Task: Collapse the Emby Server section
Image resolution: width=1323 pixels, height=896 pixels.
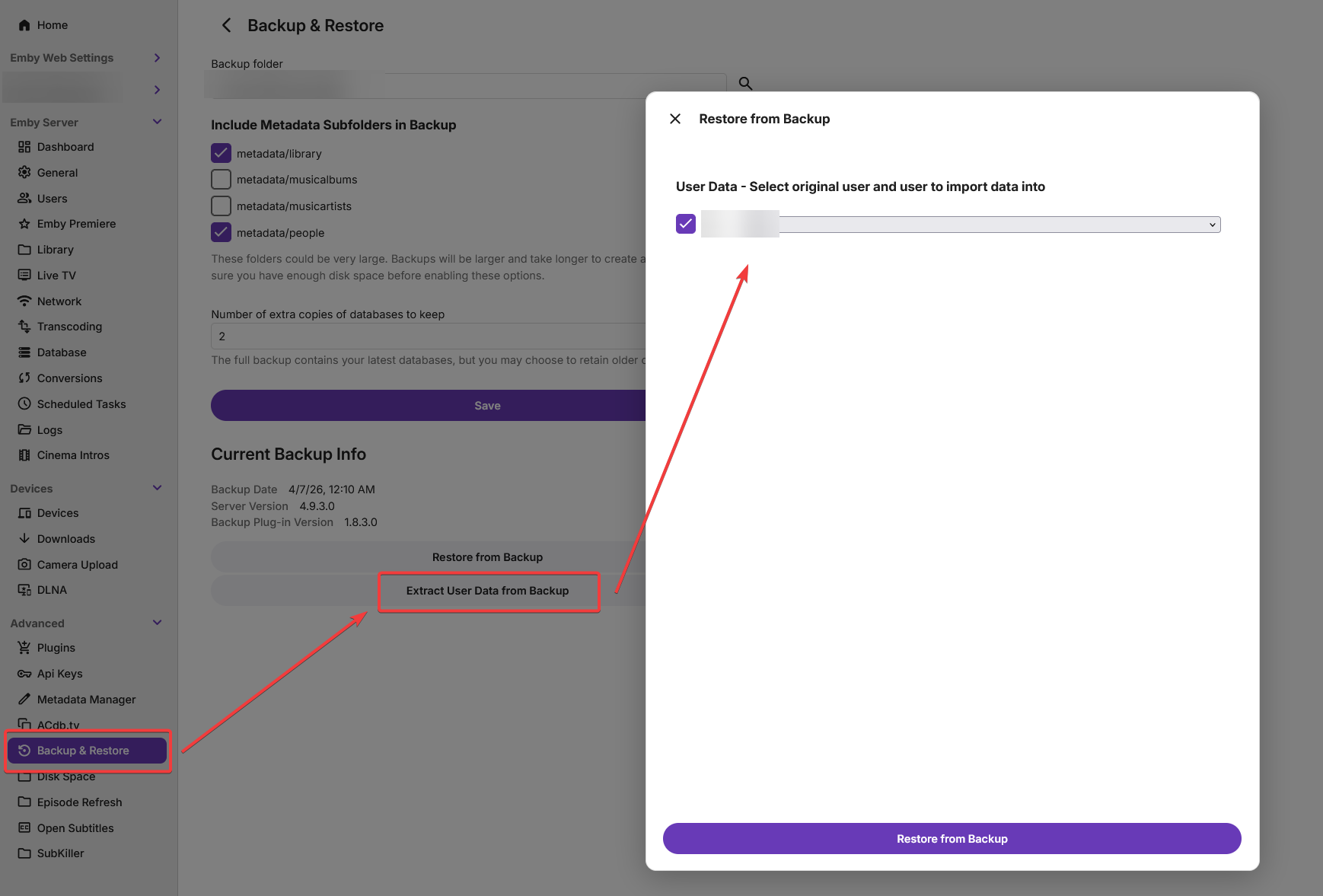Action: [x=158, y=122]
